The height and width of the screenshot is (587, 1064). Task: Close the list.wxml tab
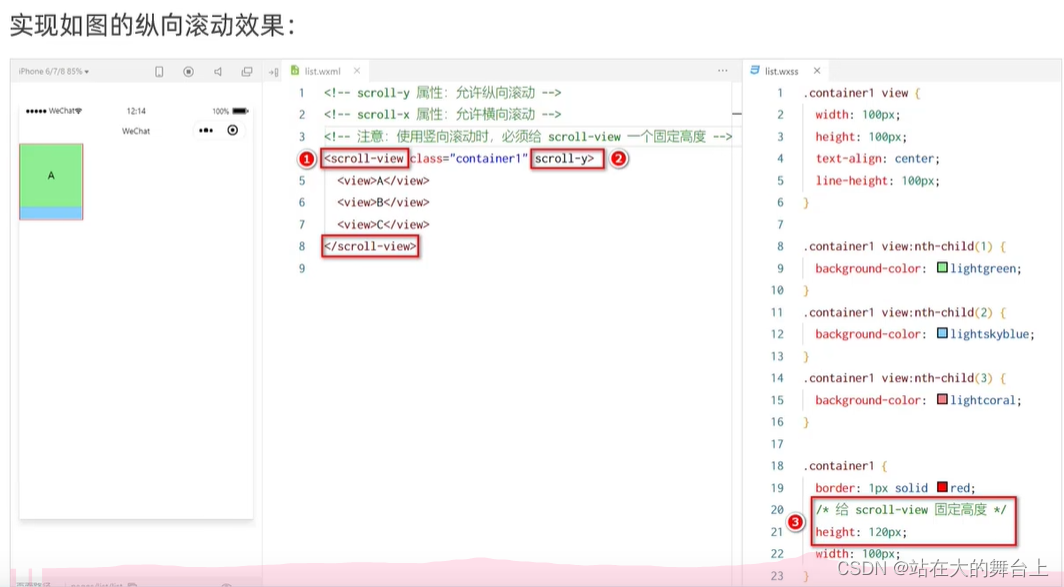coord(357,71)
